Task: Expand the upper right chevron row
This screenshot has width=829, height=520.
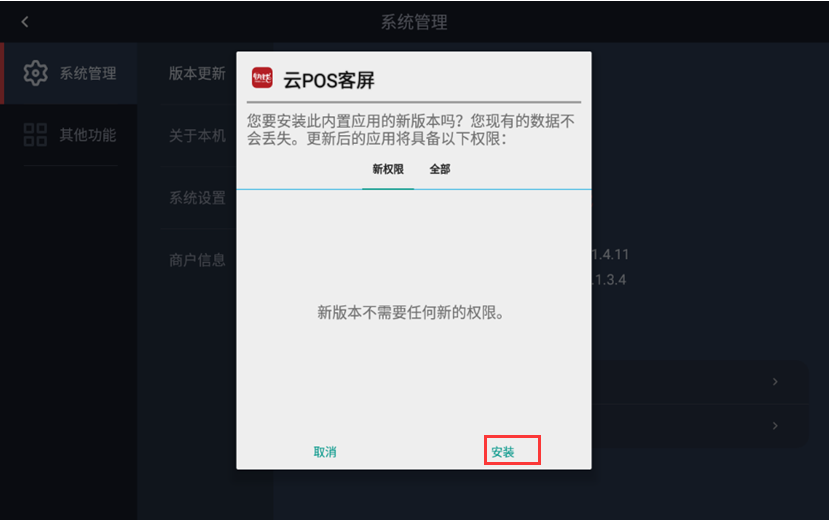Action: [775, 382]
